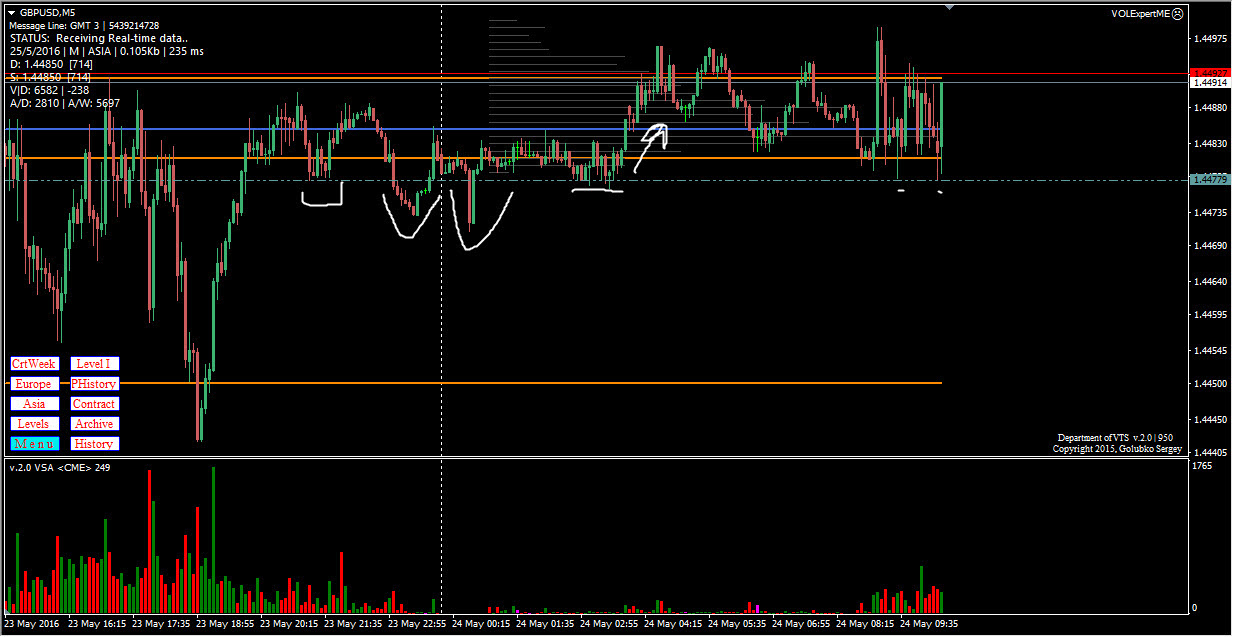This screenshot has width=1233, height=637.
Task: Click the 1.44640 price axis value
Action: point(1209,282)
